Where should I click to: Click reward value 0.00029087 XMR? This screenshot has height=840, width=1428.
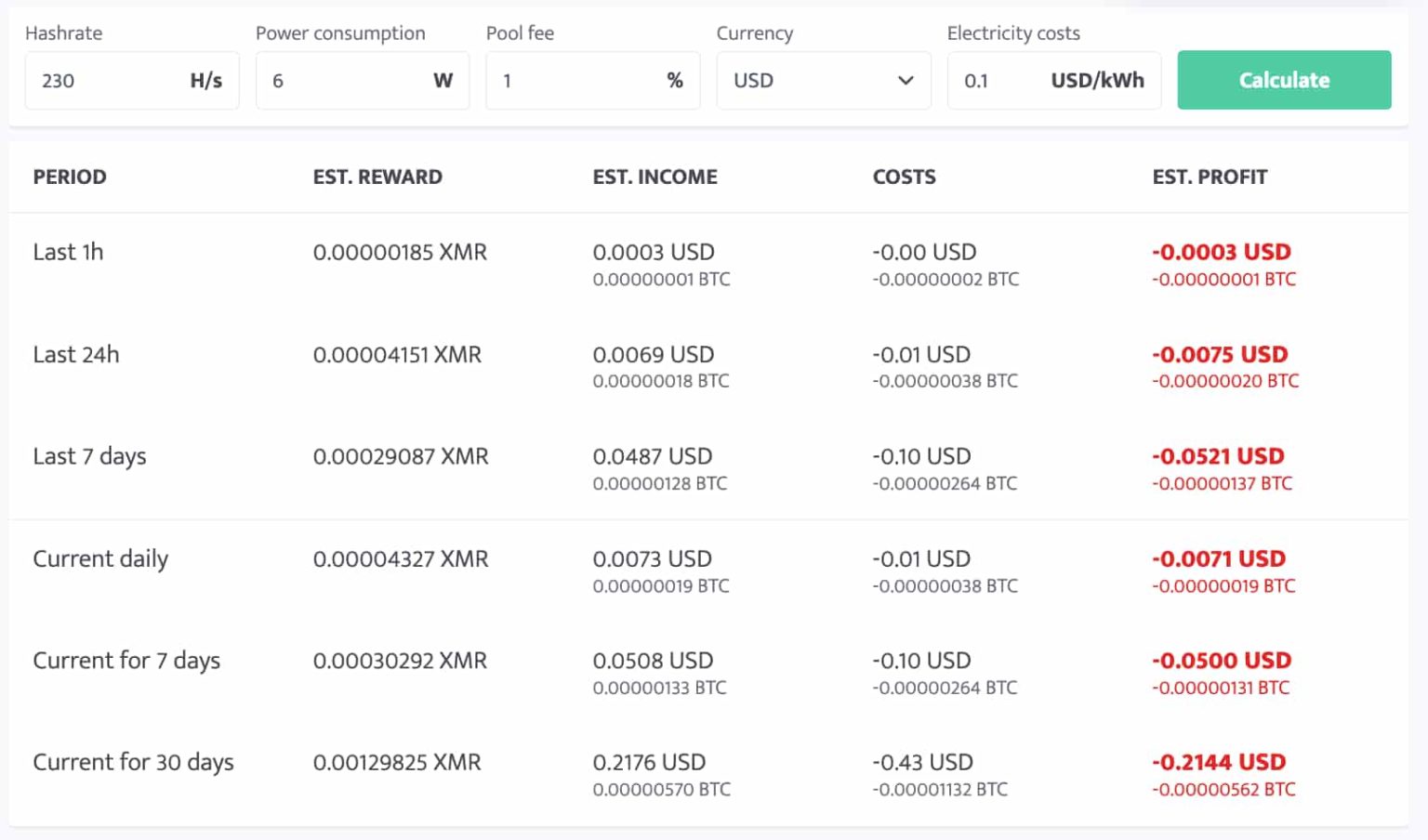coord(401,456)
